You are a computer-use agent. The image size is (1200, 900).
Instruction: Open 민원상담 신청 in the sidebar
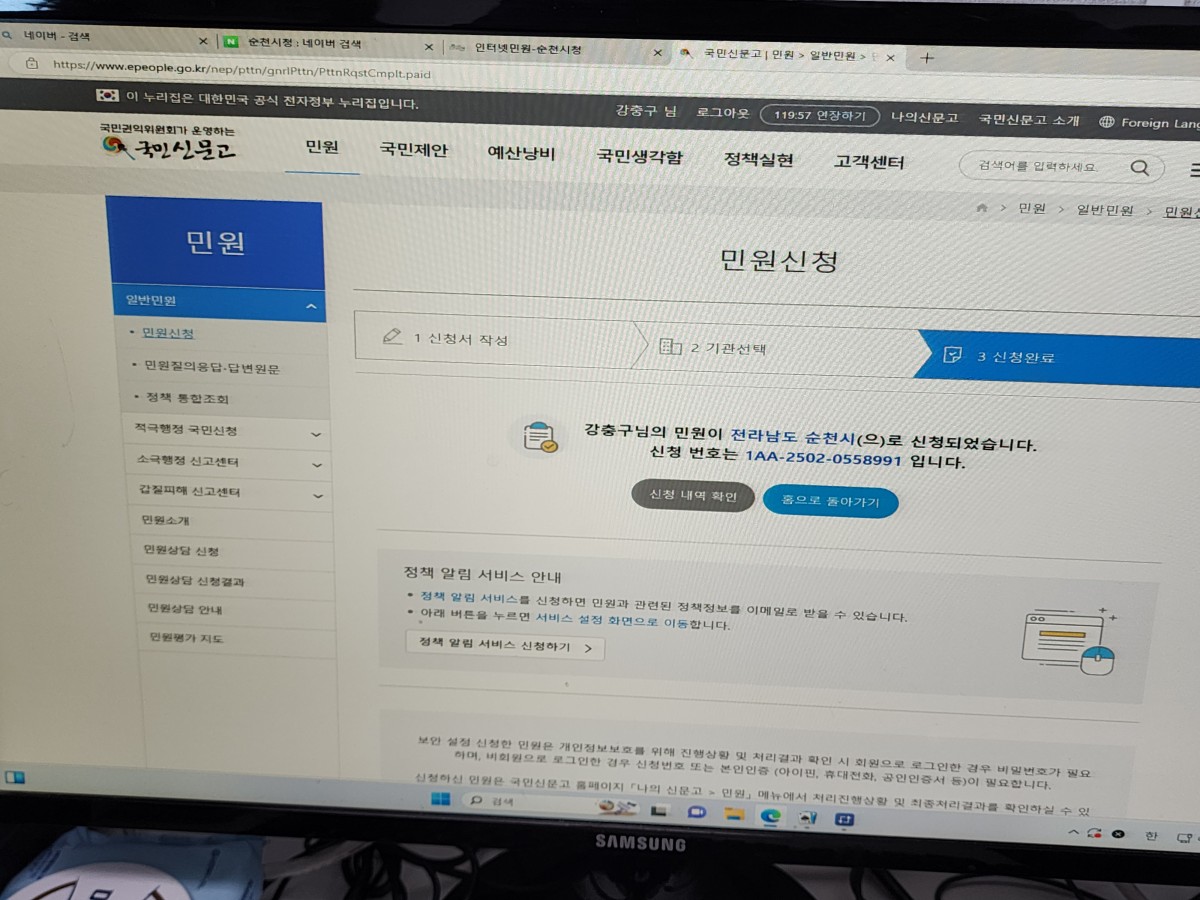tap(181, 551)
